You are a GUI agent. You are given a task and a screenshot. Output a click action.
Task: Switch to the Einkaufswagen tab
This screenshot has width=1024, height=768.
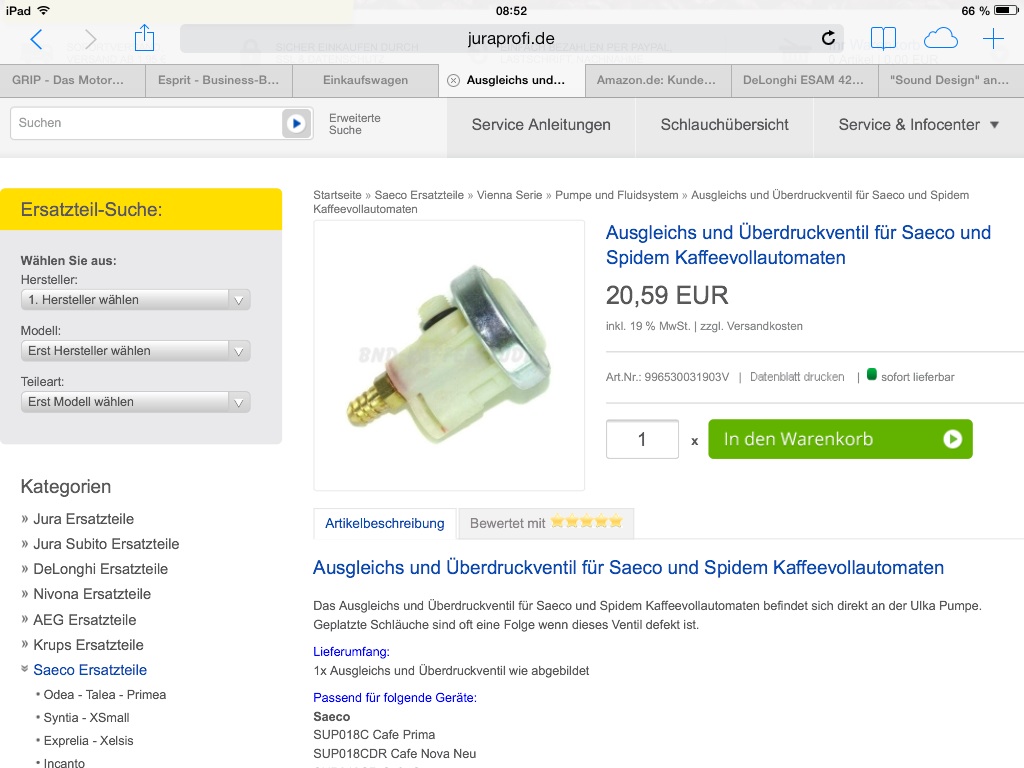[x=365, y=80]
